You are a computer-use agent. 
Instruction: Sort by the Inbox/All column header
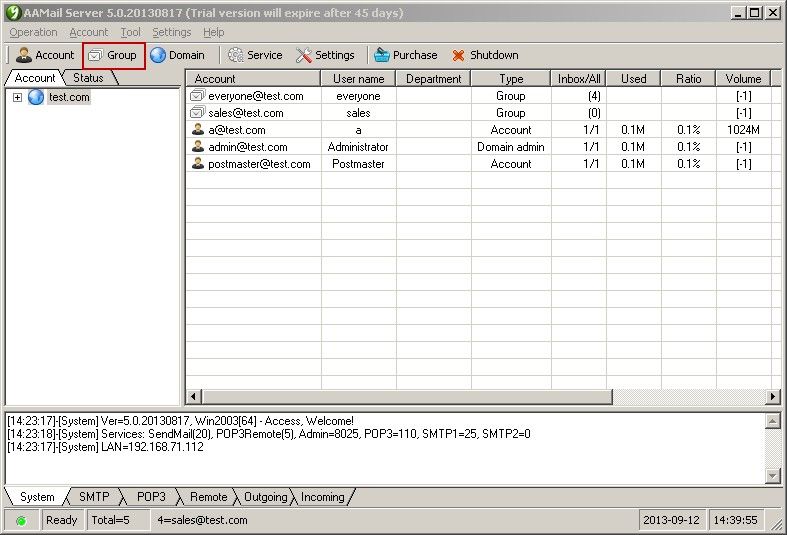pos(579,79)
